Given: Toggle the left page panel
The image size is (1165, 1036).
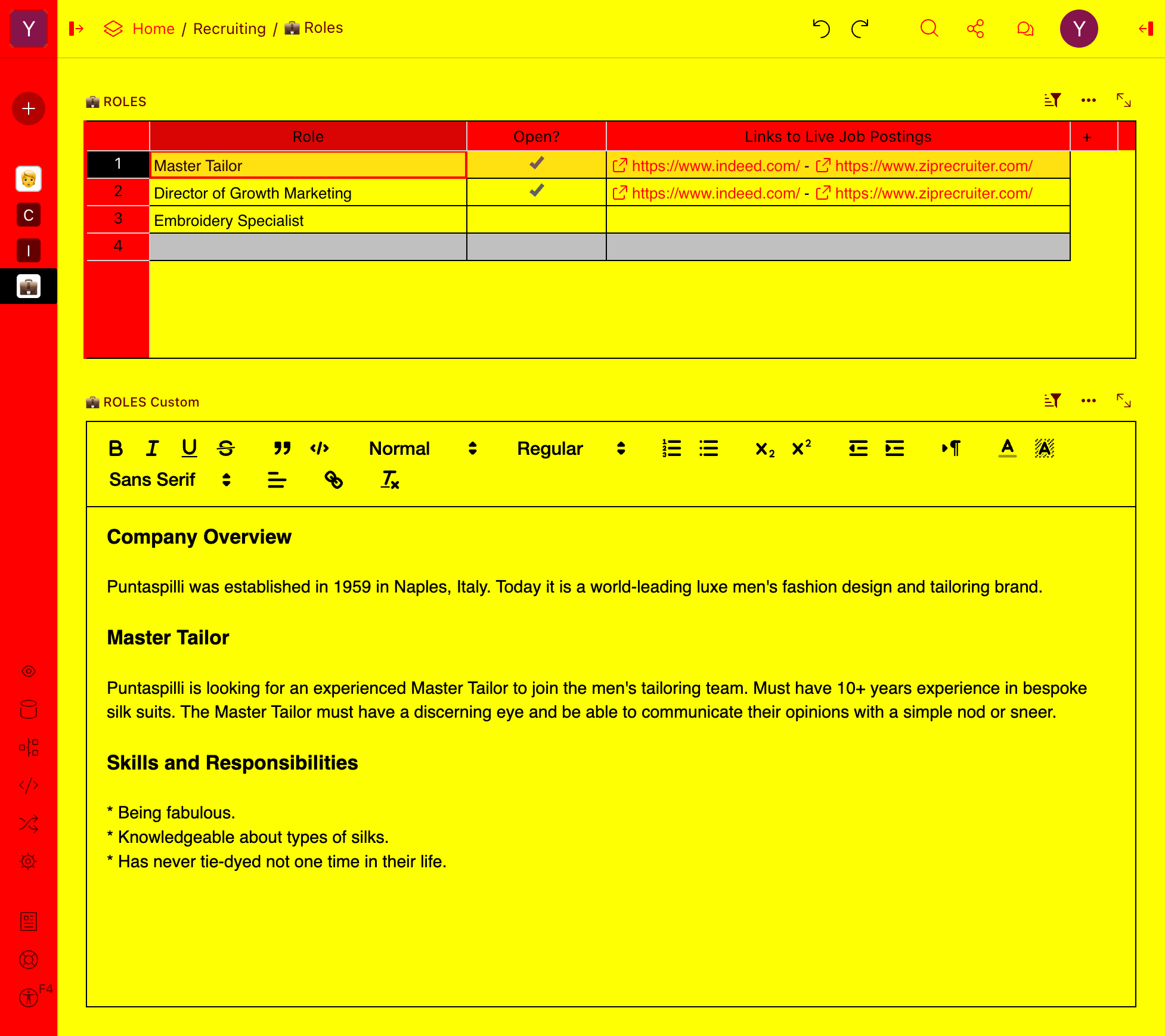Looking at the screenshot, I should point(76,29).
